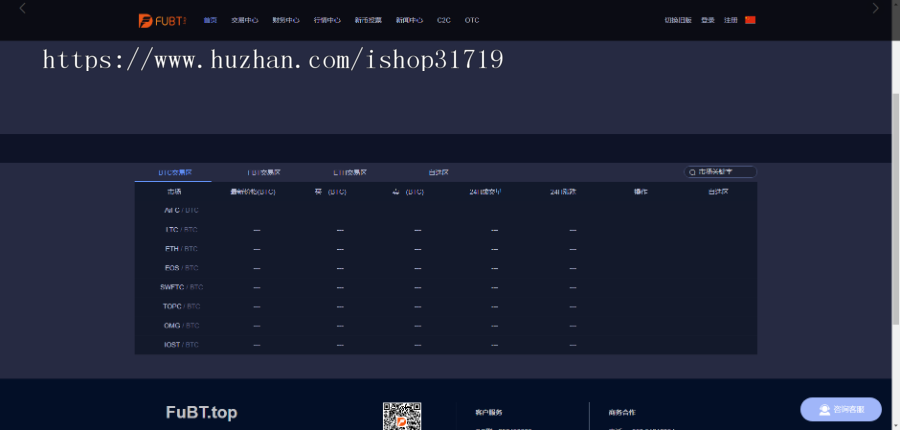Click the 市场 column header
The height and width of the screenshot is (430, 900).
pyautogui.click(x=174, y=192)
